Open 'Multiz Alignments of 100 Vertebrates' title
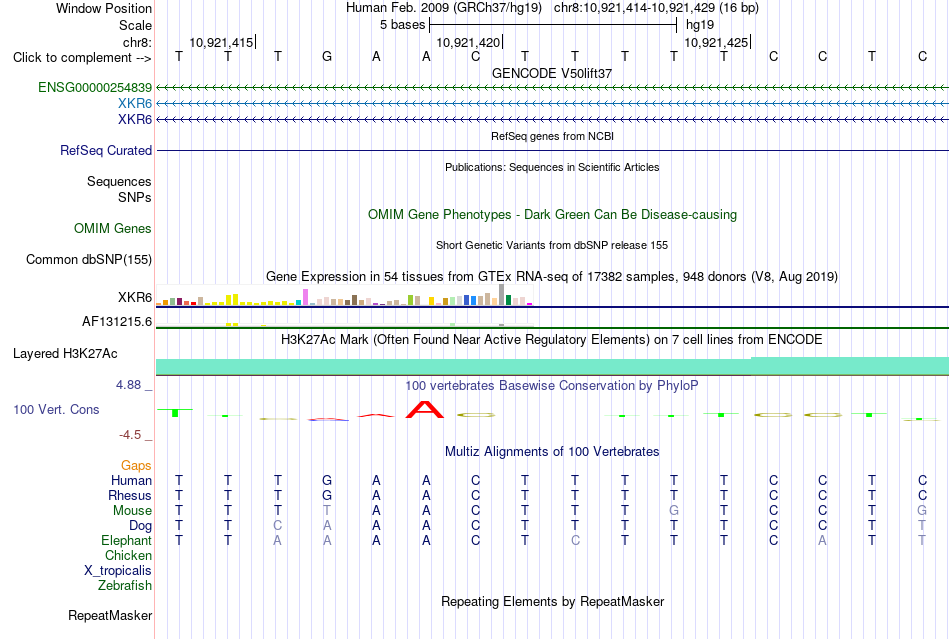This screenshot has width=950, height=639. tap(552, 451)
